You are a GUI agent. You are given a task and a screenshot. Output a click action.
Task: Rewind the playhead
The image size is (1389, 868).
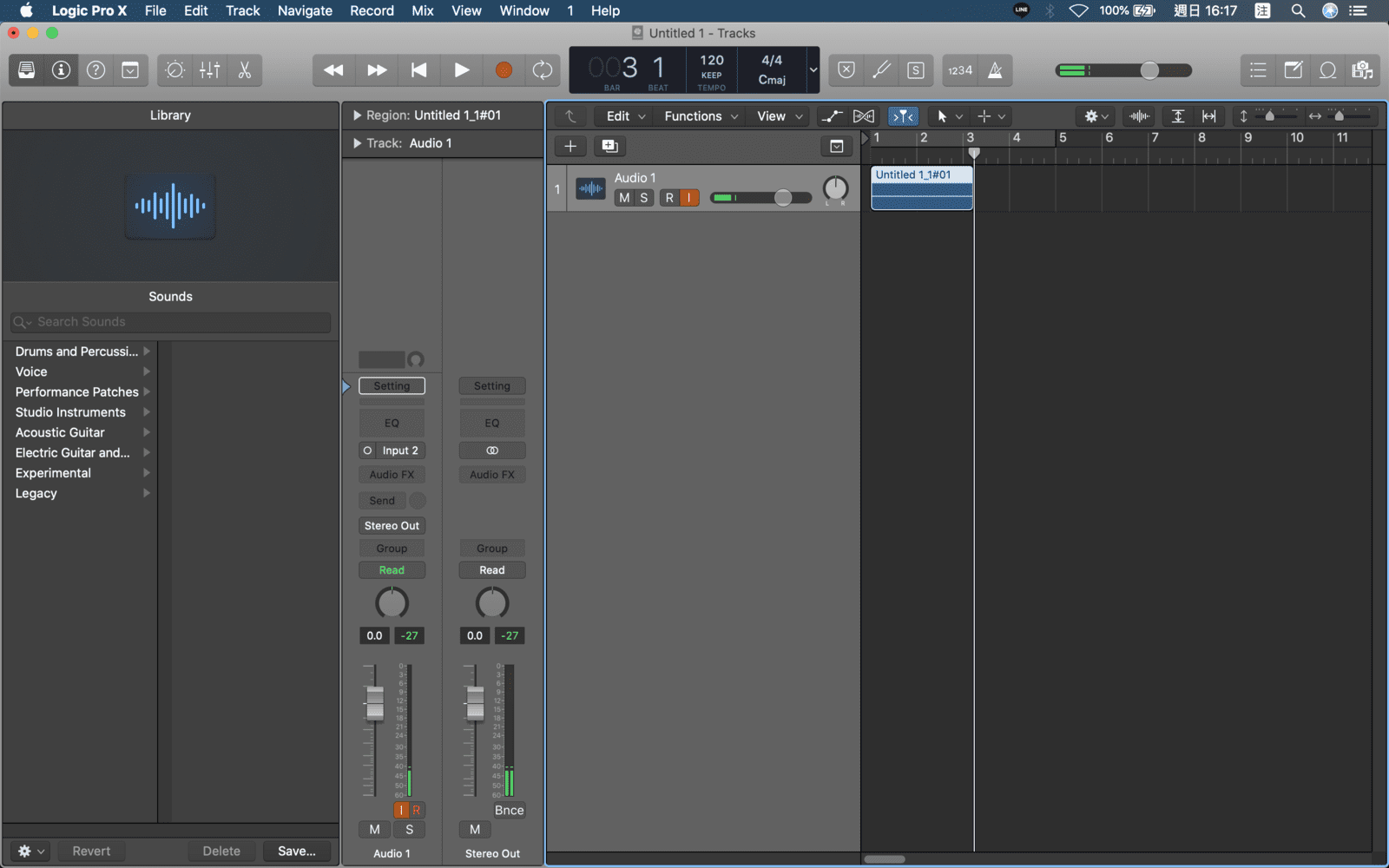point(333,70)
